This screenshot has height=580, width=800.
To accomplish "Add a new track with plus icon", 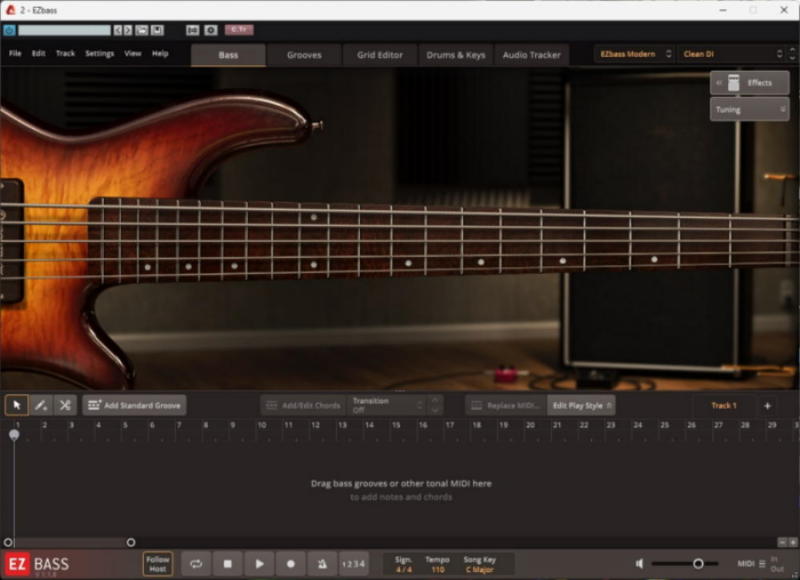I will coord(767,405).
